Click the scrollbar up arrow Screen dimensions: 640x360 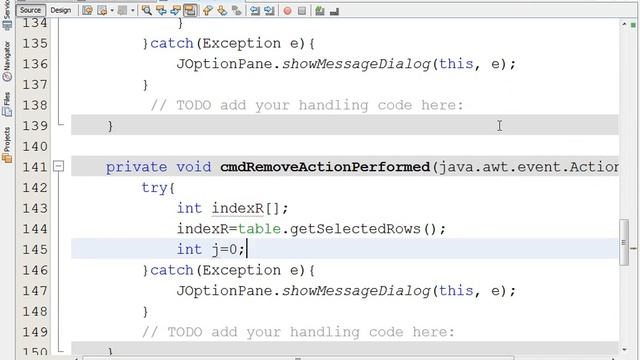click(624, 24)
